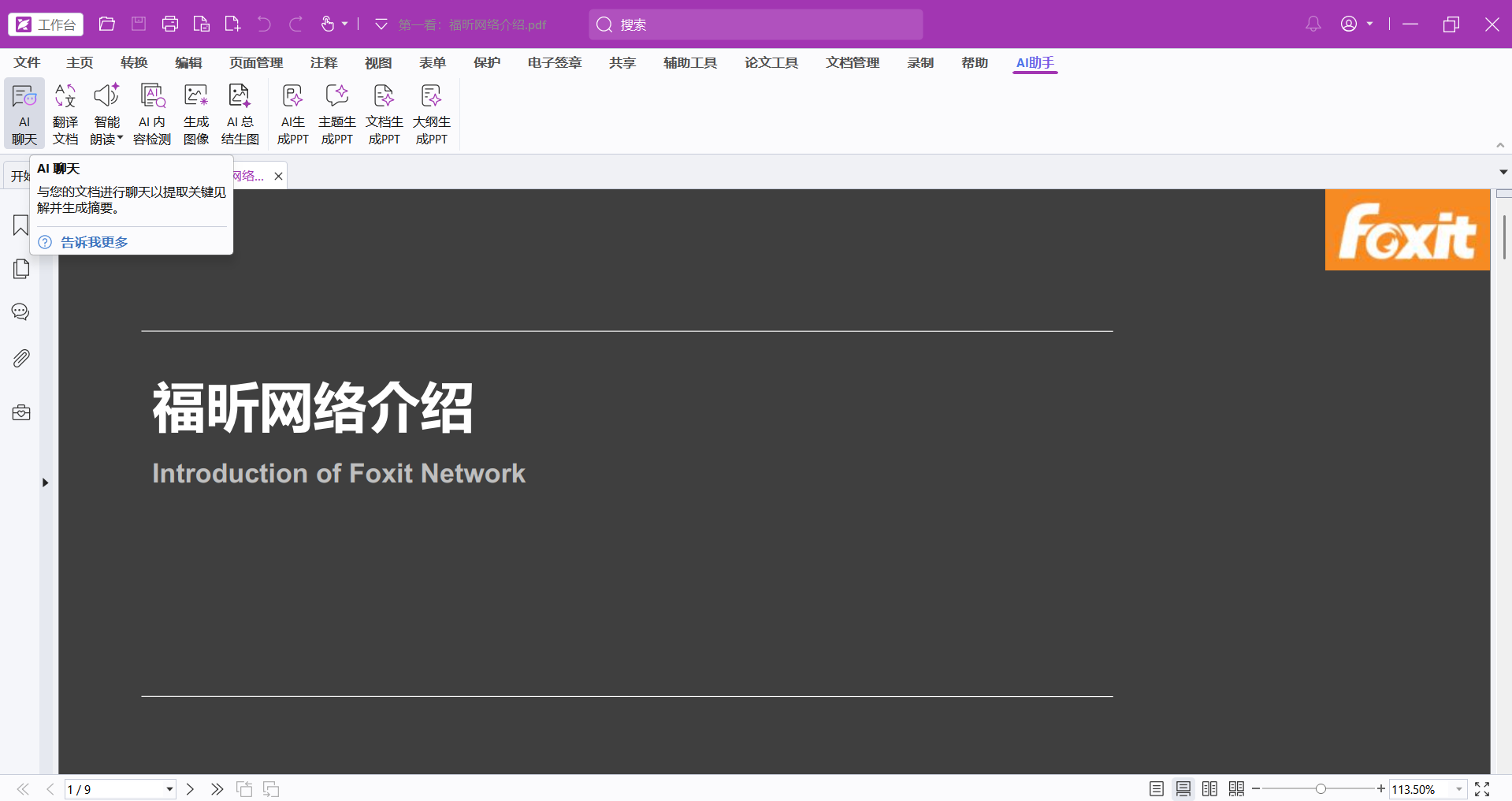The height and width of the screenshot is (801, 1512).
Task: Open the toolbox sidebar panel
Action: [x=20, y=412]
